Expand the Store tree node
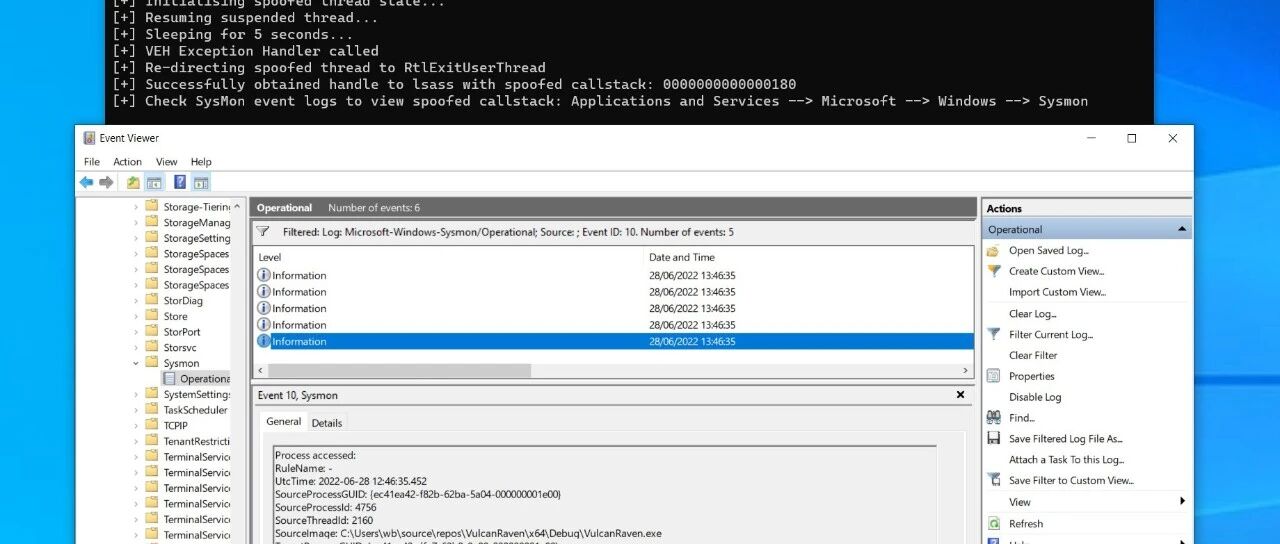 [136, 316]
